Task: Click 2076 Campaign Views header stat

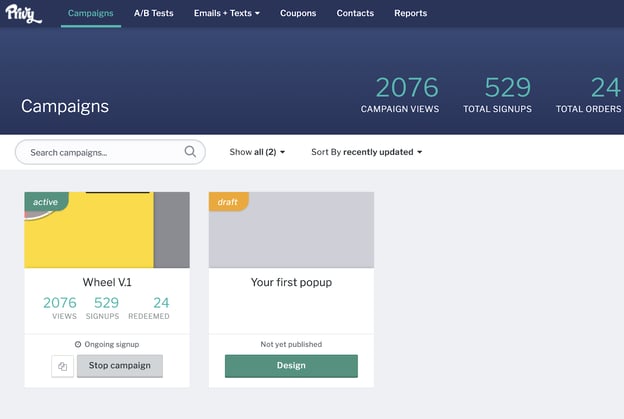Action: tap(400, 95)
